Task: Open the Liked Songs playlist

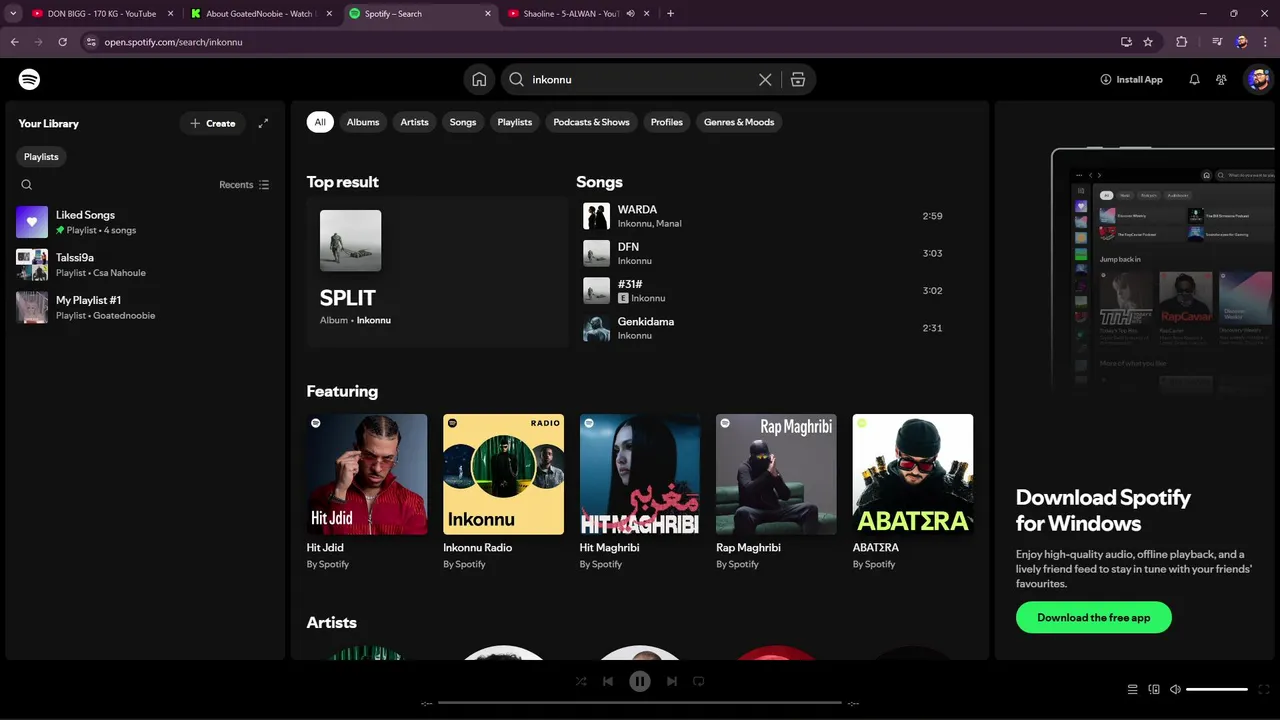Action: 145,222
